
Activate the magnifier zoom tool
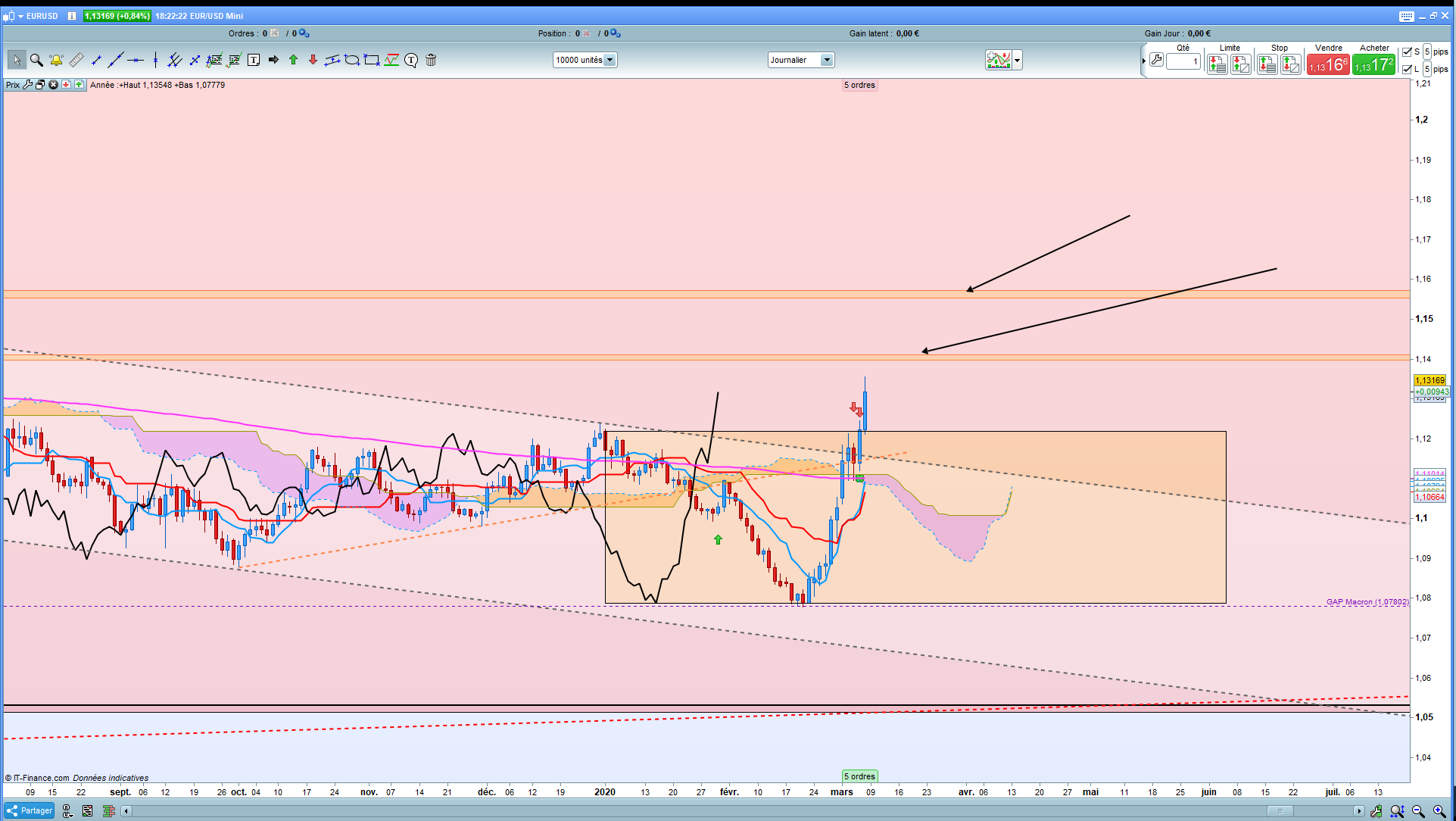(36, 60)
